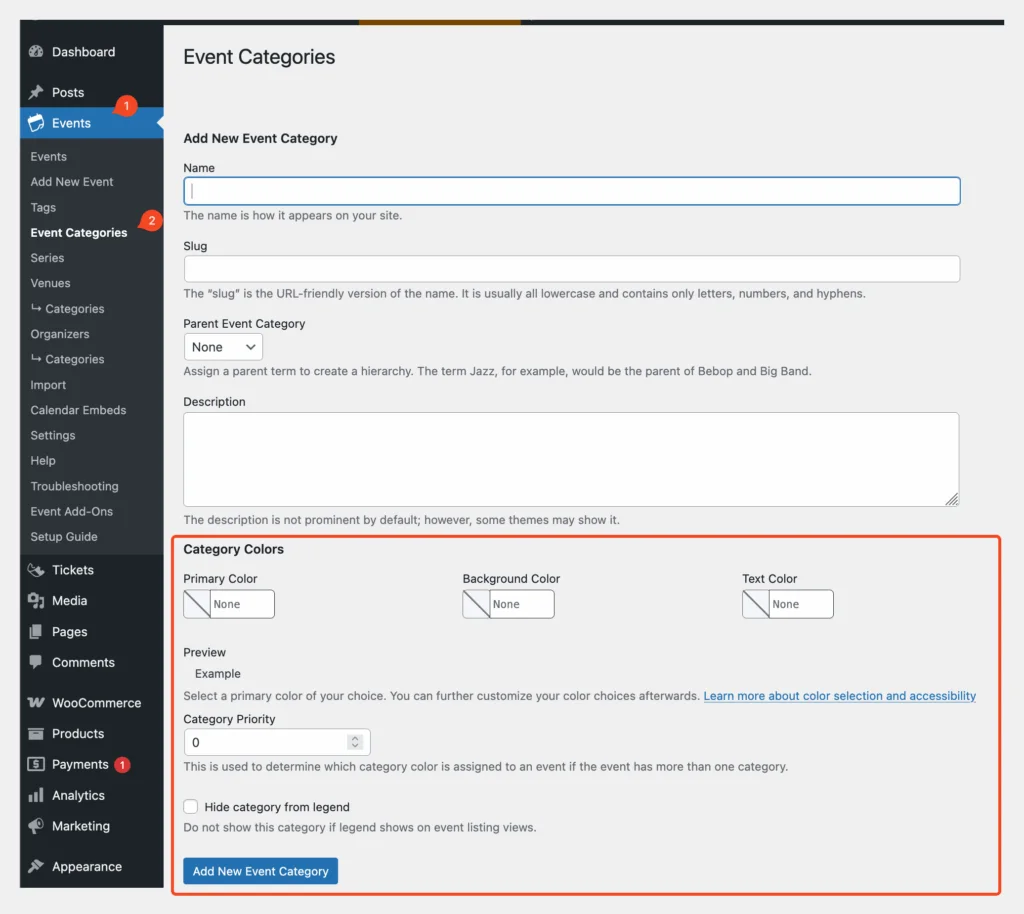Click the Appearance paintbrush icon

36,866
